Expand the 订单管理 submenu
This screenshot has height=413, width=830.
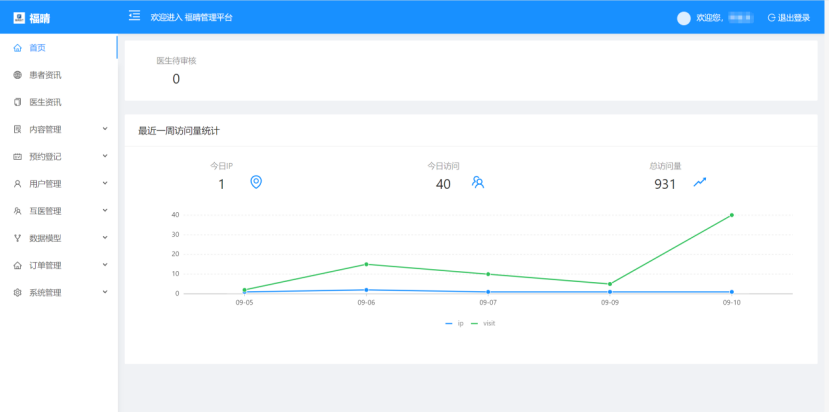(x=58, y=266)
